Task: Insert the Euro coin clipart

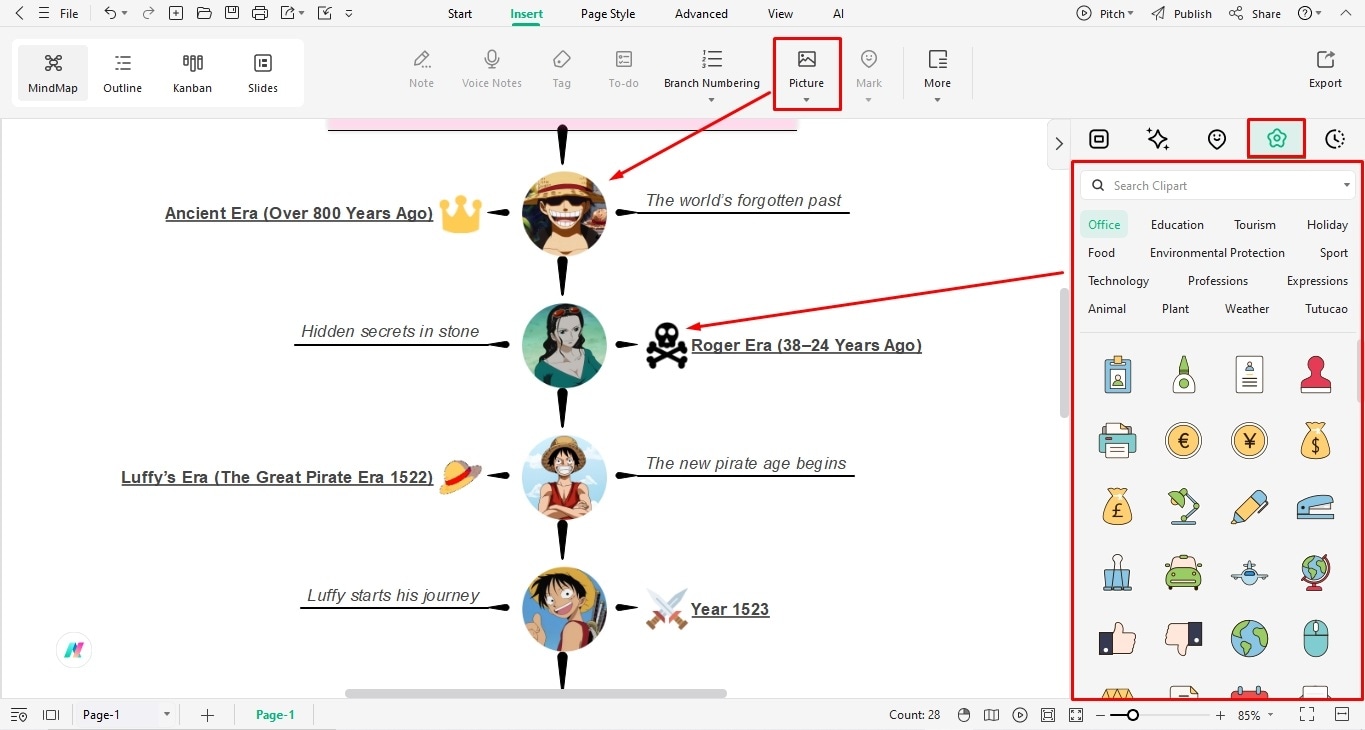Action: tap(1183, 440)
